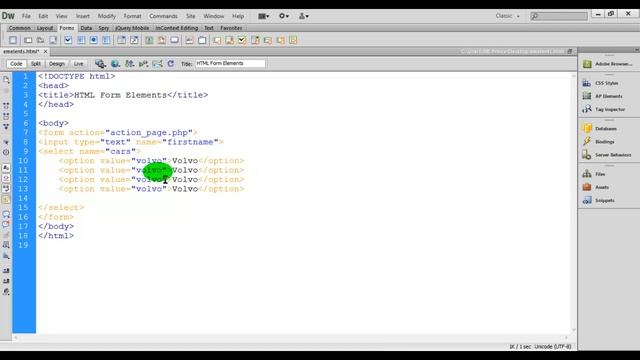Toggle Syntax Error Alerts info bar
The width and height of the screenshot is (640, 360).
point(6,199)
